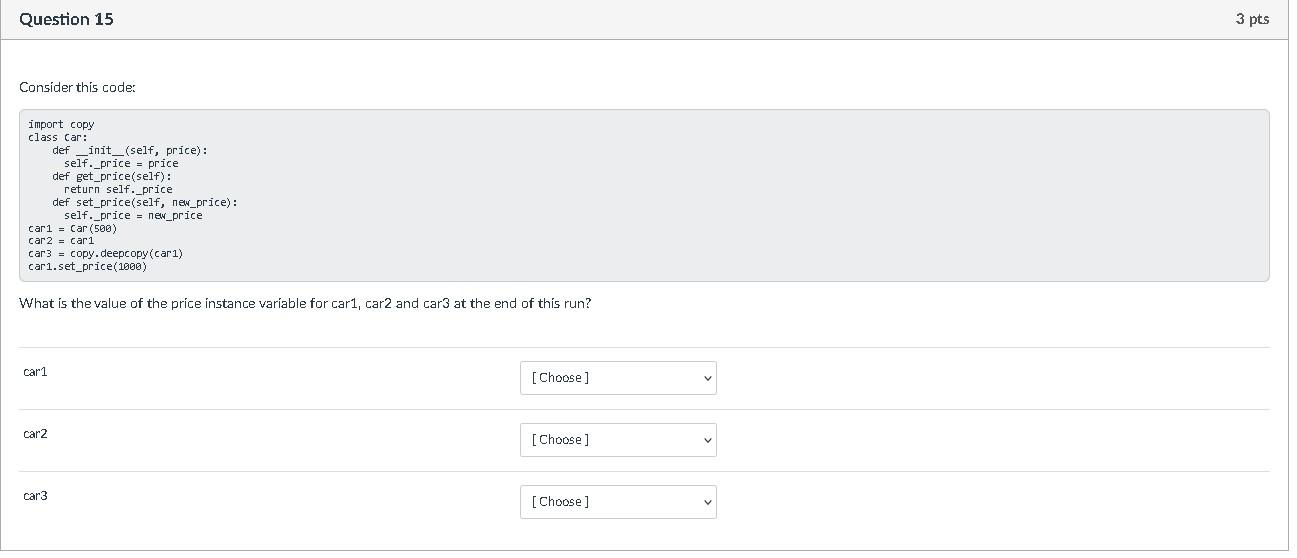
Task: Click the "car1.set_price(1000)" code line
Action: (x=88, y=267)
